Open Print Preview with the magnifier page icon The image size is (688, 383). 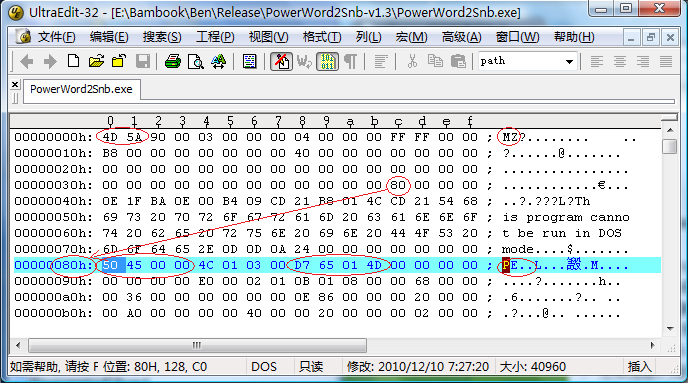(x=195, y=61)
